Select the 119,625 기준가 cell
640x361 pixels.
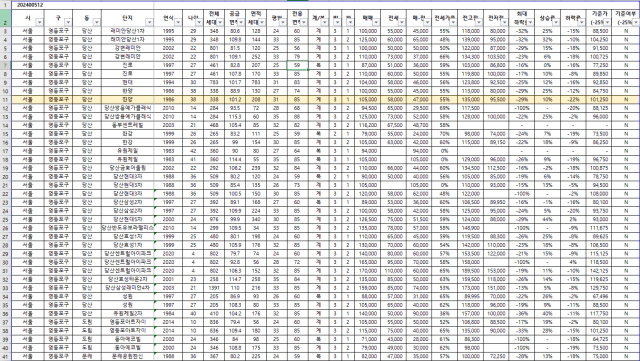(599, 279)
